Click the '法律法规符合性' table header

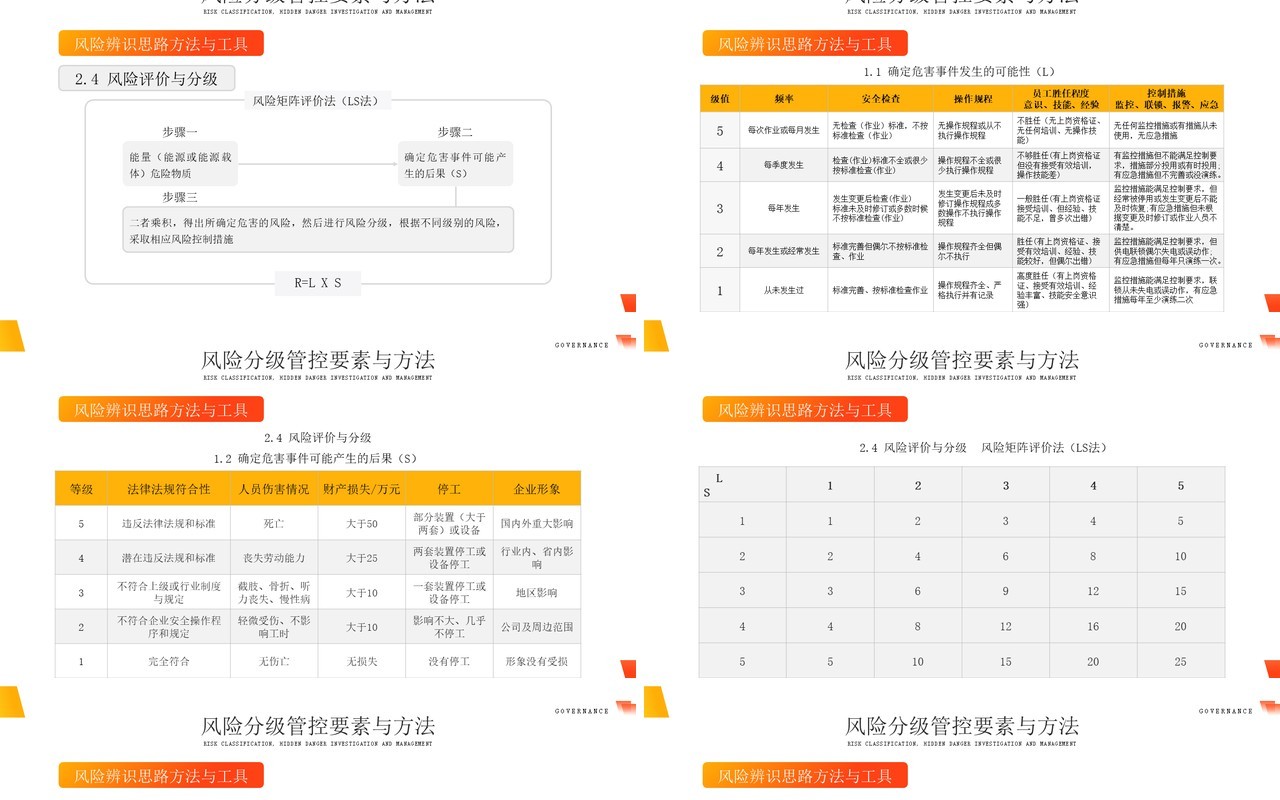pyautogui.click(x=169, y=489)
